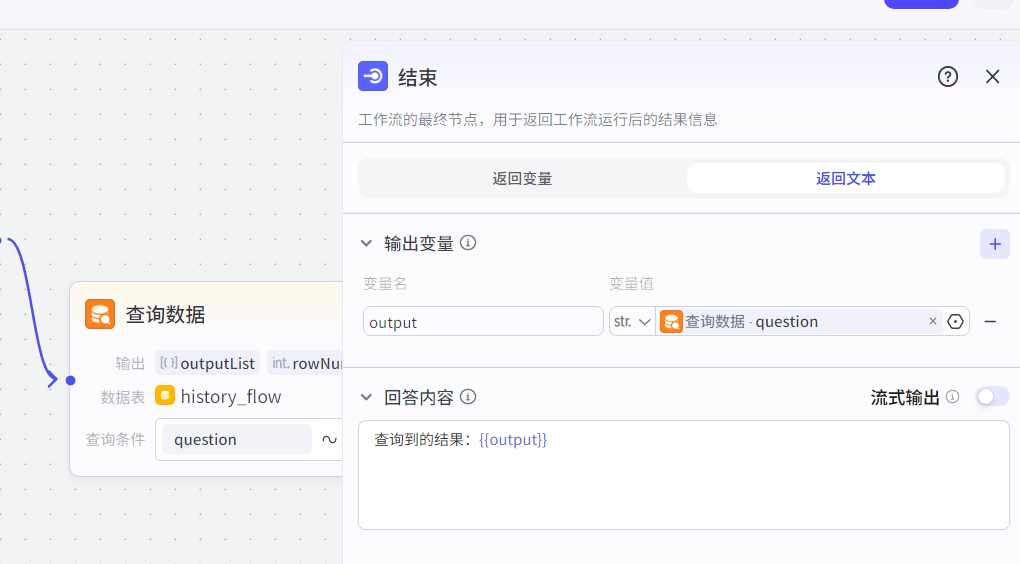Close the 结束 panel
Viewport: 1020px width, 564px height.
tap(992, 77)
